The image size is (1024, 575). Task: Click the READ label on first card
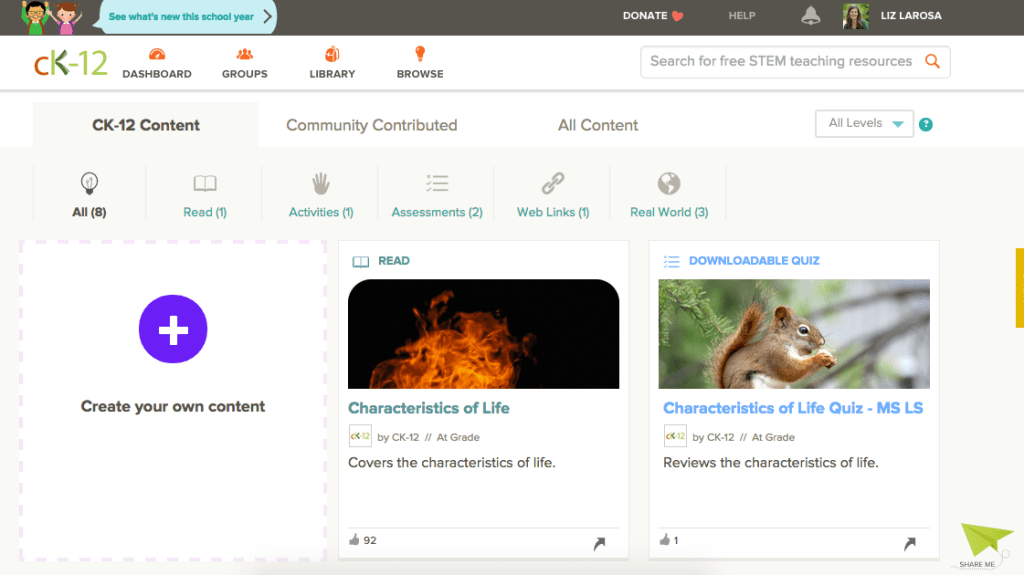tap(394, 261)
